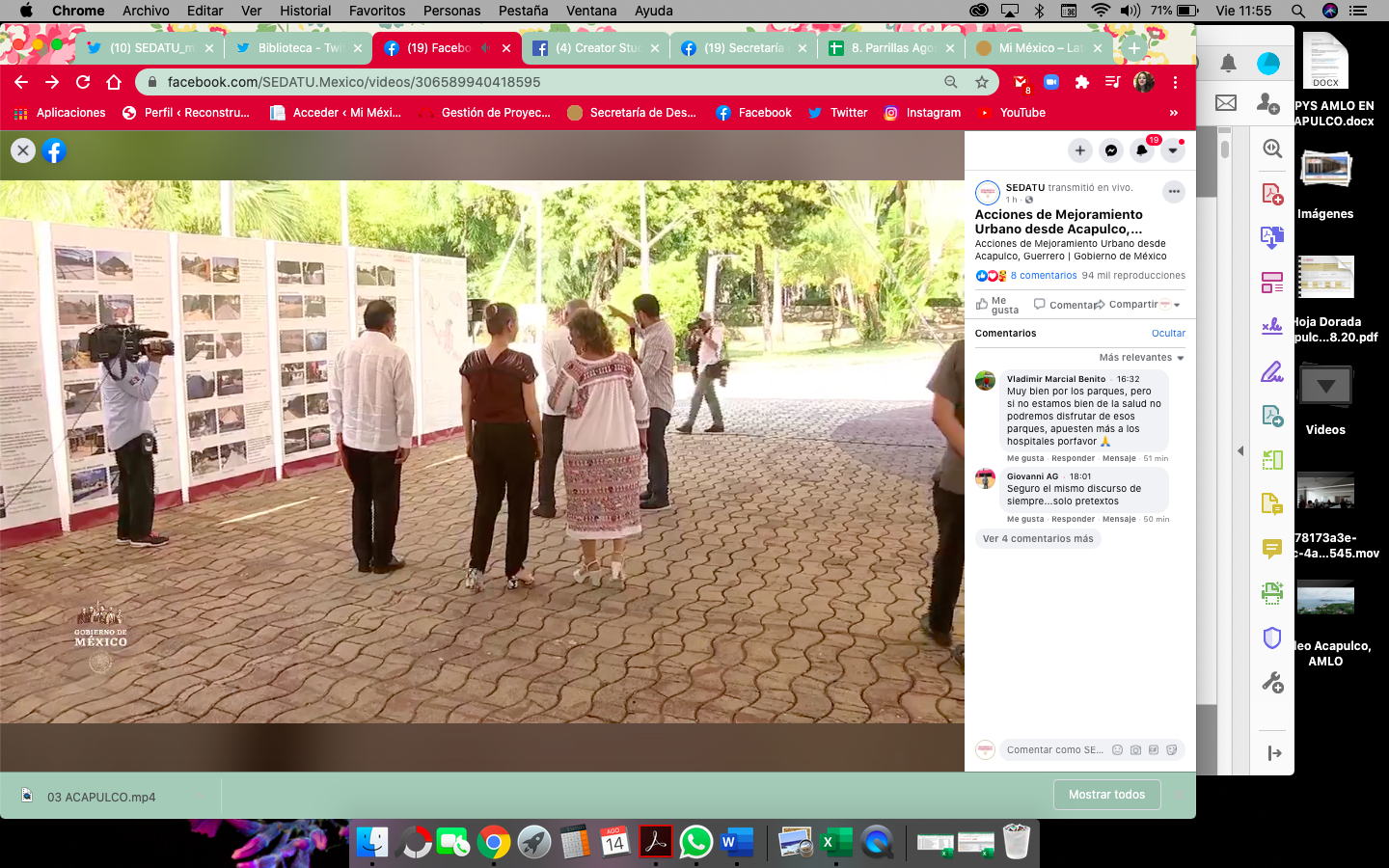The image size is (1389, 868).
Task: Open Acrobat Fill & Sign pen tool
Action: pos(1272,371)
